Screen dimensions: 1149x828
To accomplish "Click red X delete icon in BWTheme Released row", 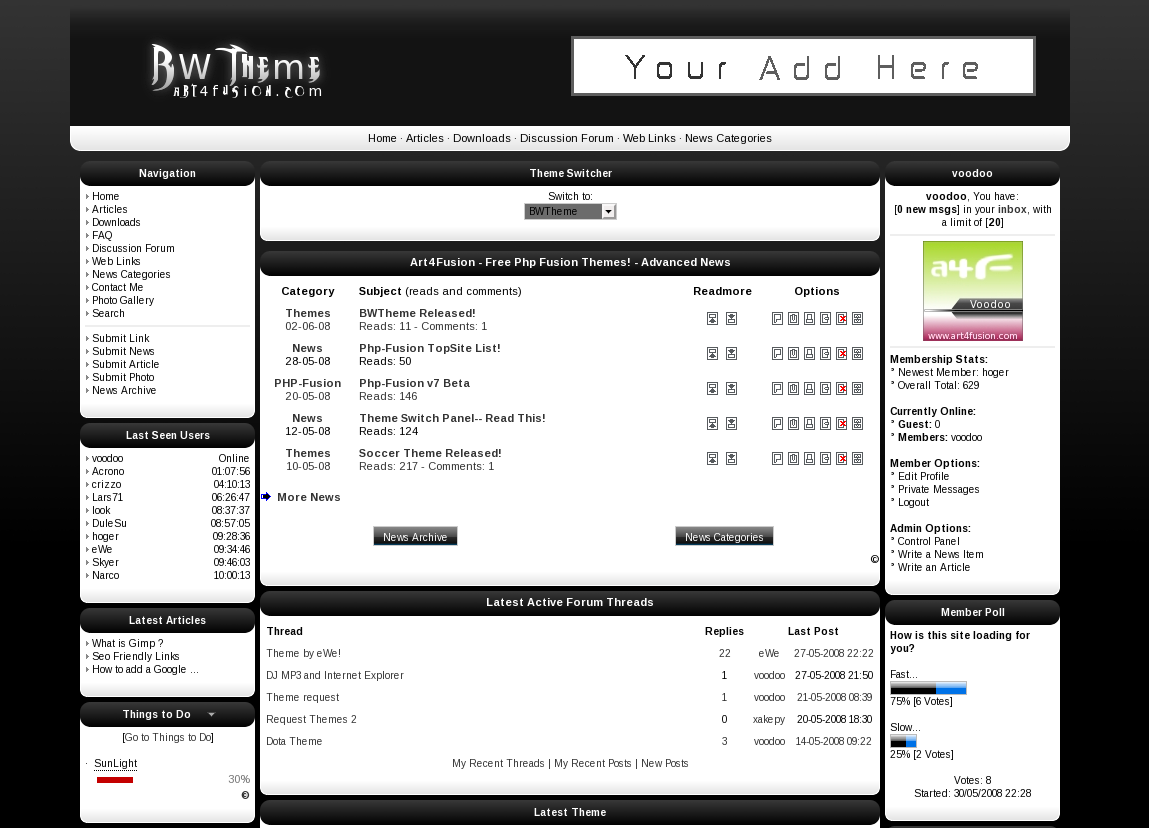I will coord(841,319).
